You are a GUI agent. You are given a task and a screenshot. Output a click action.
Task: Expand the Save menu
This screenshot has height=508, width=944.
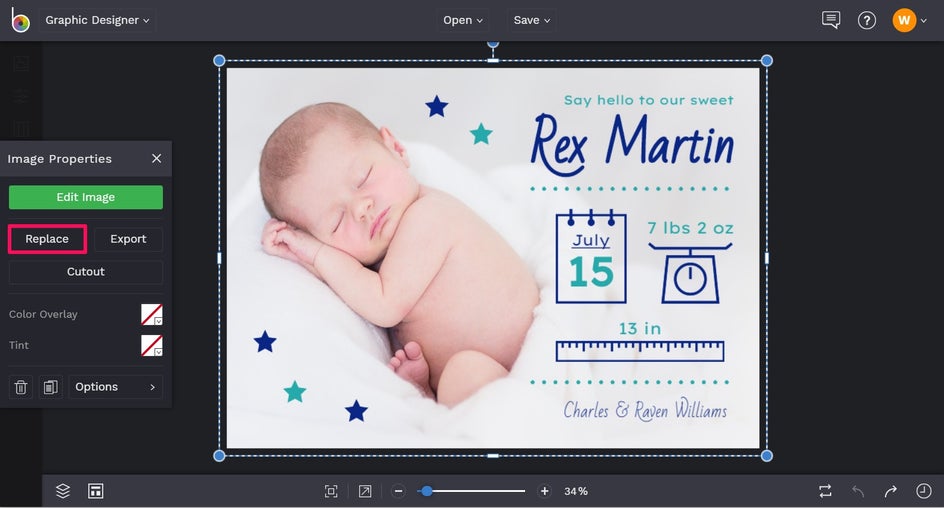click(531, 20)
